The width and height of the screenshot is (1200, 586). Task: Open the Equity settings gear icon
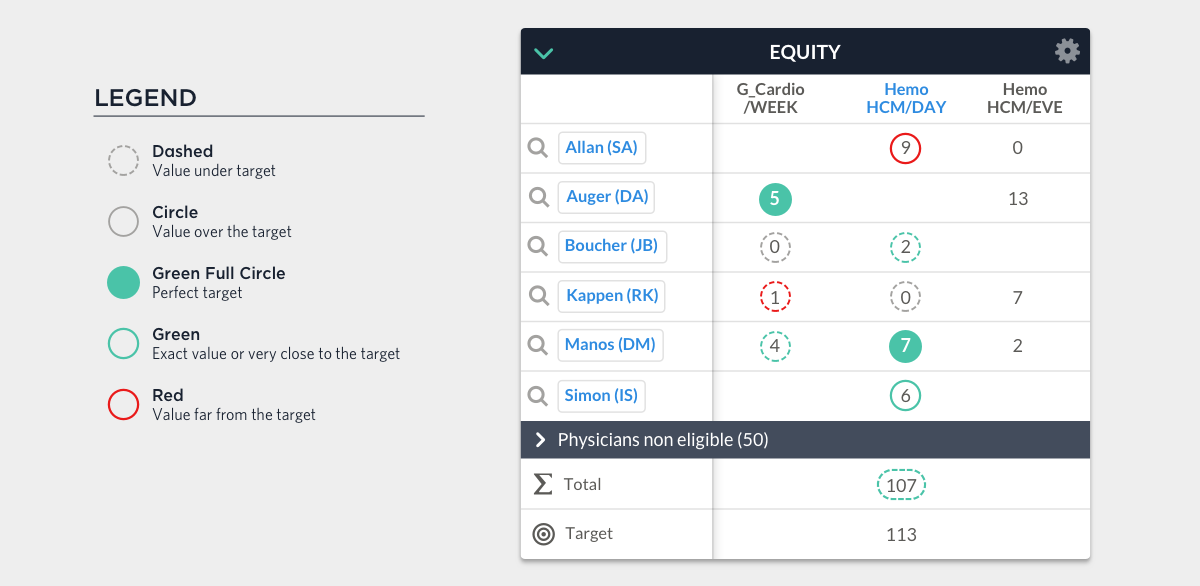coord(1067,51)
